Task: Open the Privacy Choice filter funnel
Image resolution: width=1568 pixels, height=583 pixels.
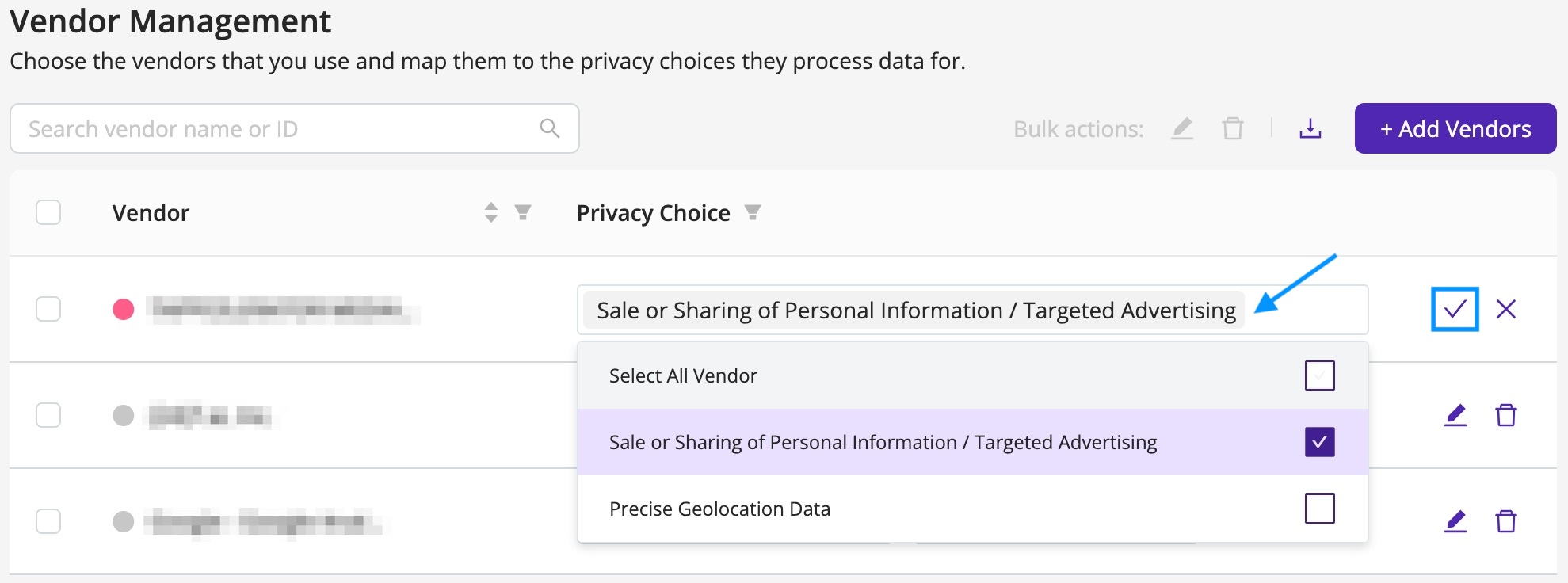Action: 753,212
